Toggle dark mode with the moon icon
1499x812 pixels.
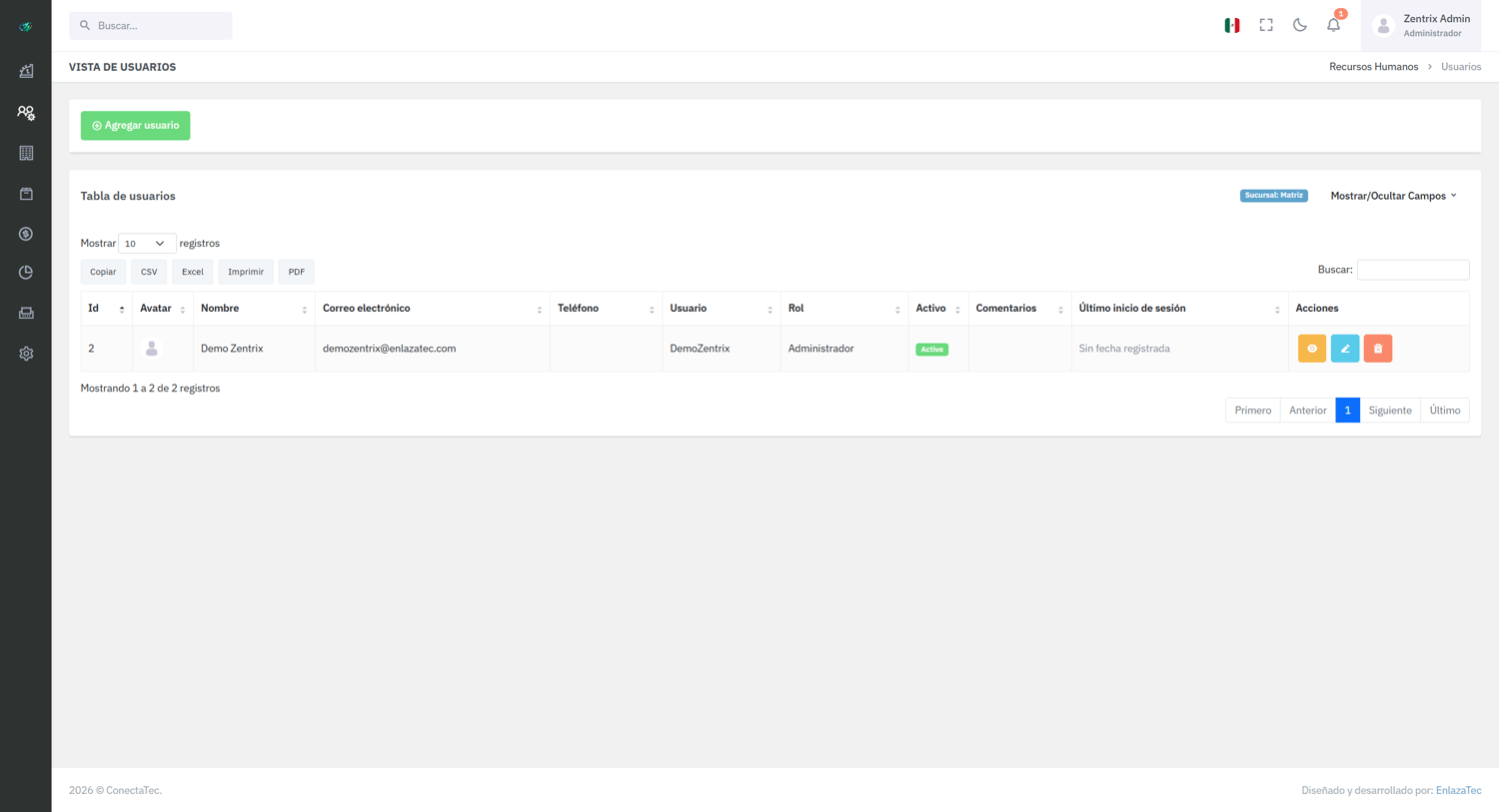(x=1299, y=26)
